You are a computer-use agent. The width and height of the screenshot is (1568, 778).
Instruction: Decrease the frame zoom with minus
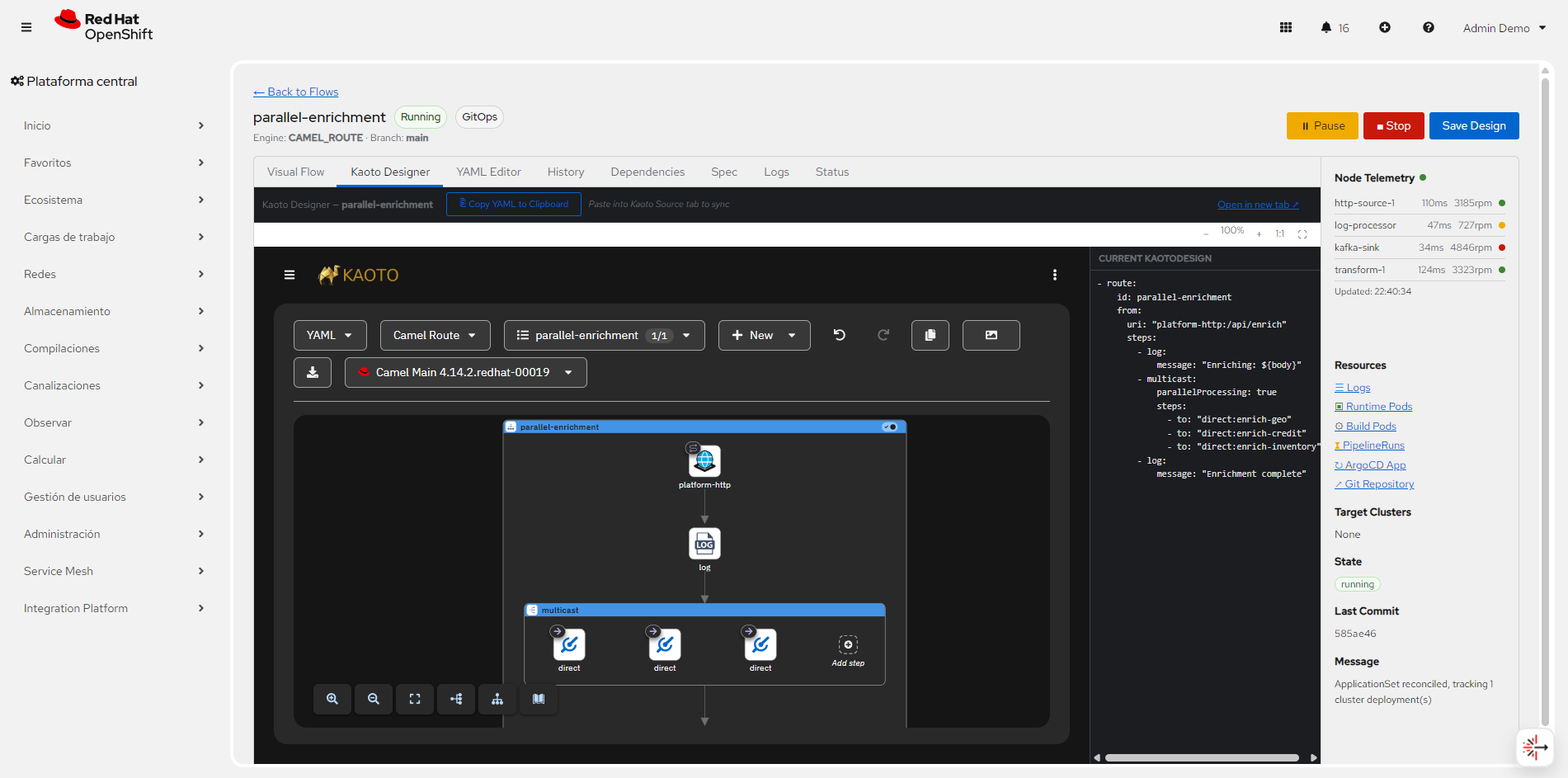click(1206, 234)
